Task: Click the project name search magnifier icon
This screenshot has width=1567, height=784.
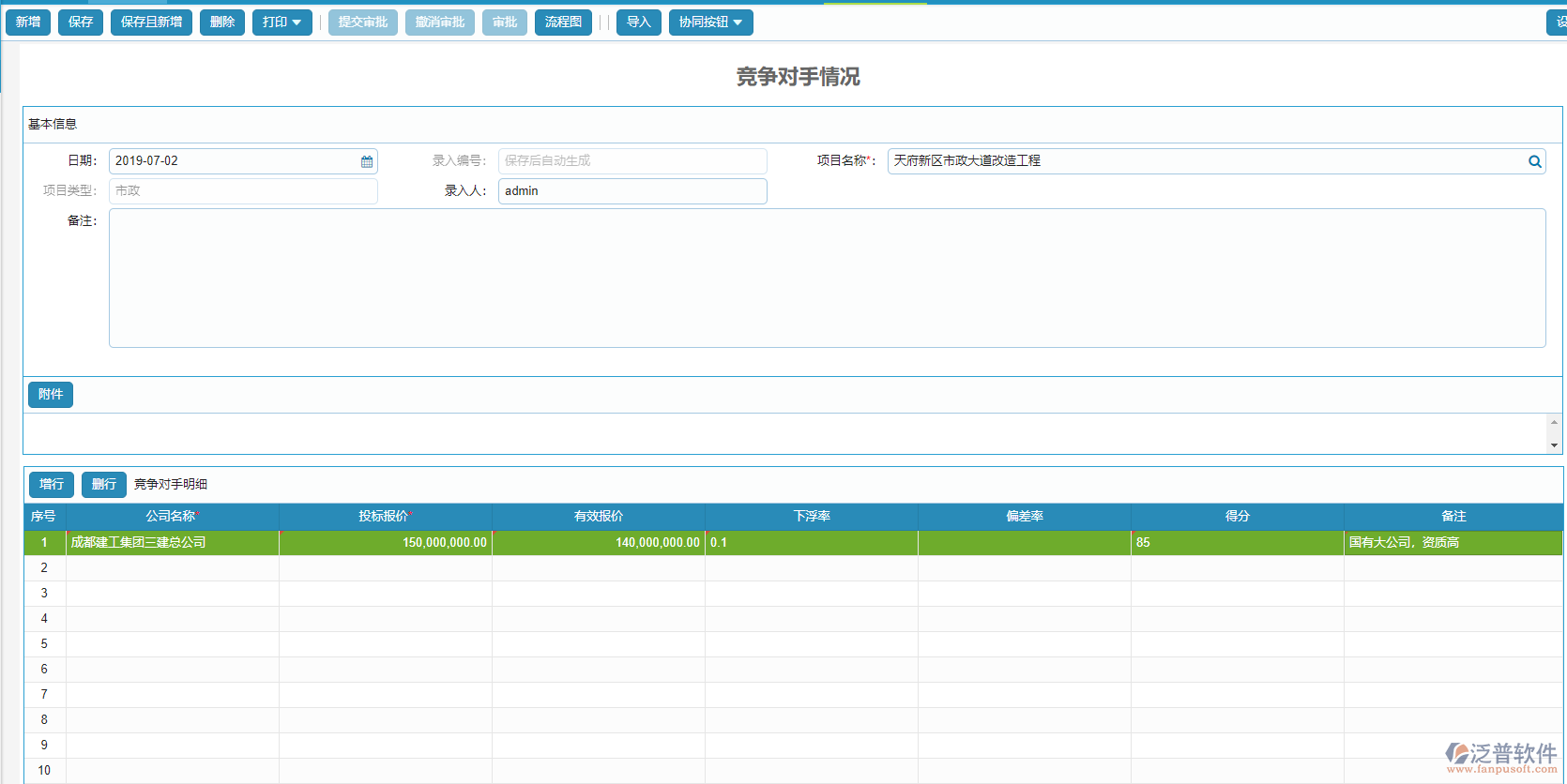Action: tap(1534, 161)
